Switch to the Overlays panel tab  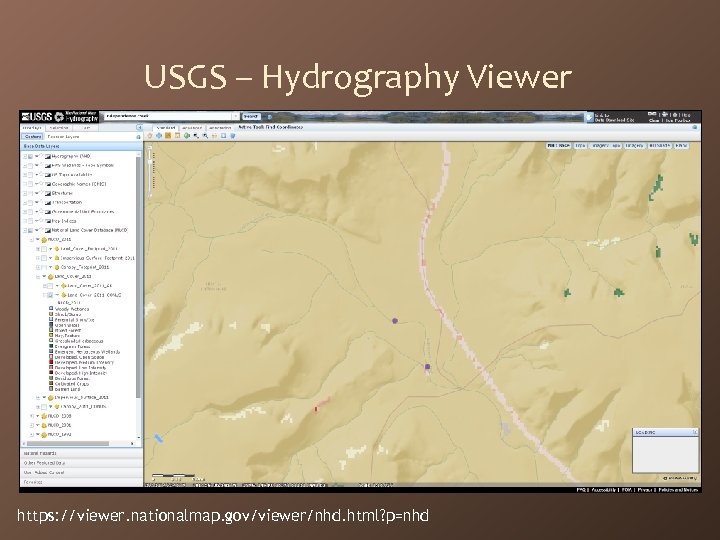[x=32, y=128]
